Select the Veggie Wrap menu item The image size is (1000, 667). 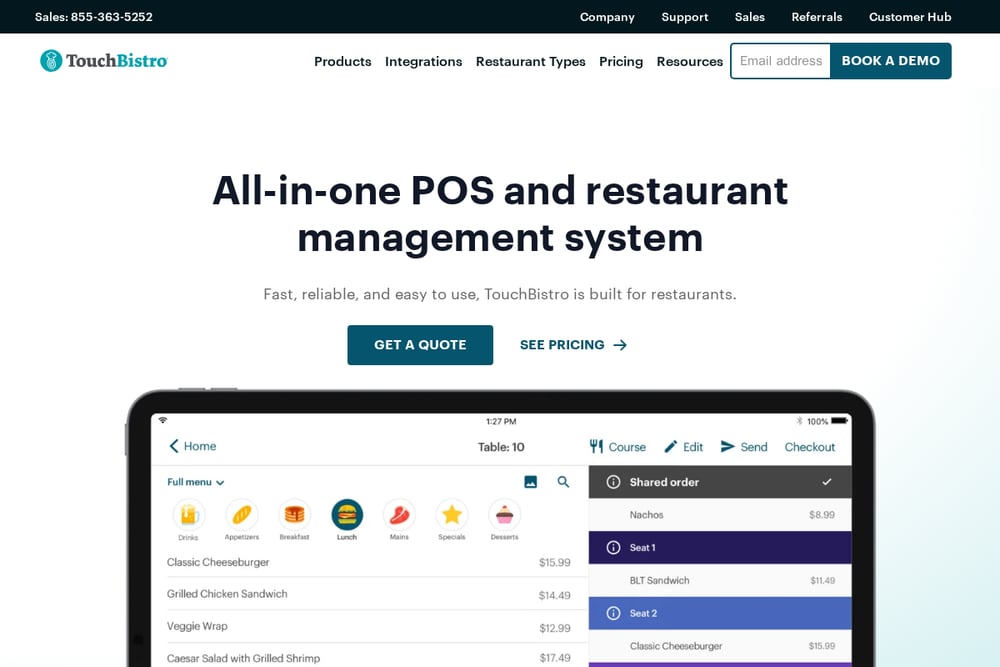[x=369, y=627]
